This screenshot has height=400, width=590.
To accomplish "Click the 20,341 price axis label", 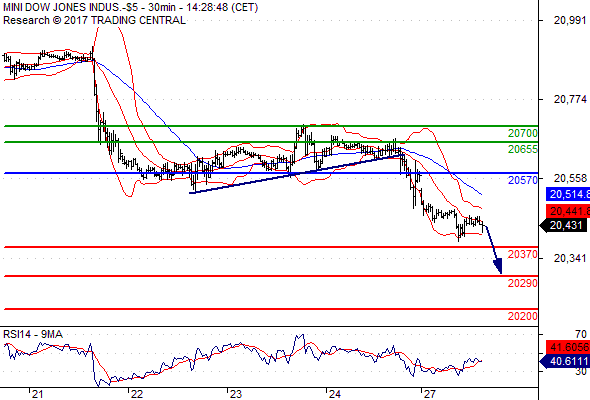I will click(x=570, y=258).
